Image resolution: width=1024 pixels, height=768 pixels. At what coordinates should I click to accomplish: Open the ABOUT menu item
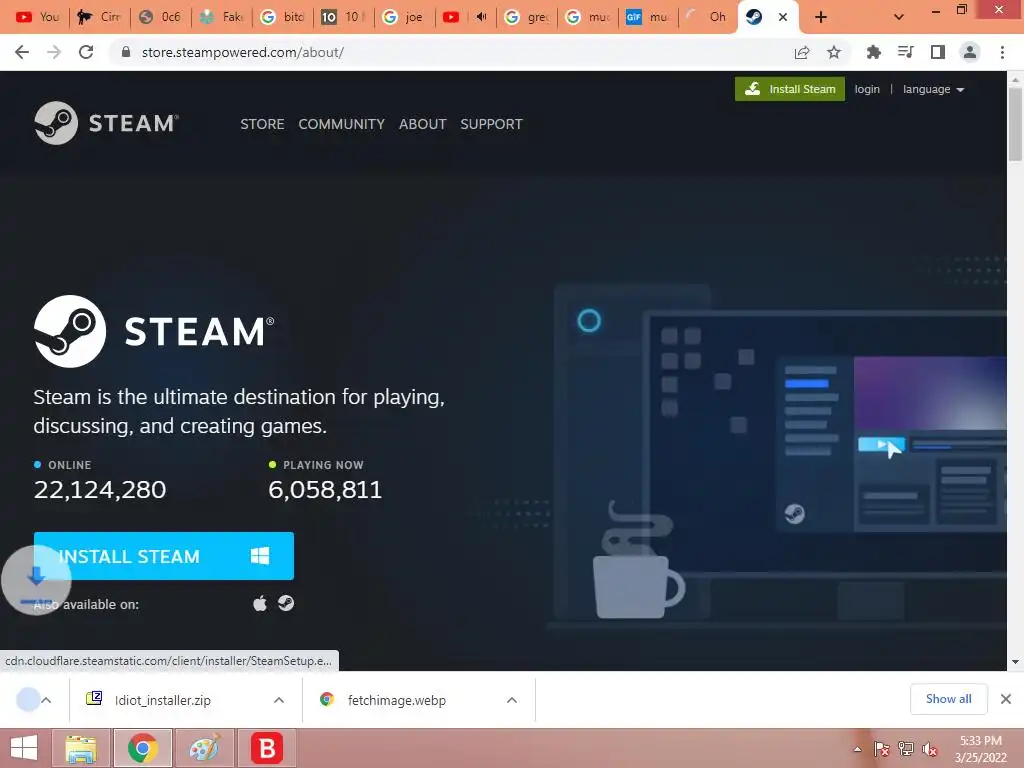tap(423, 124)
